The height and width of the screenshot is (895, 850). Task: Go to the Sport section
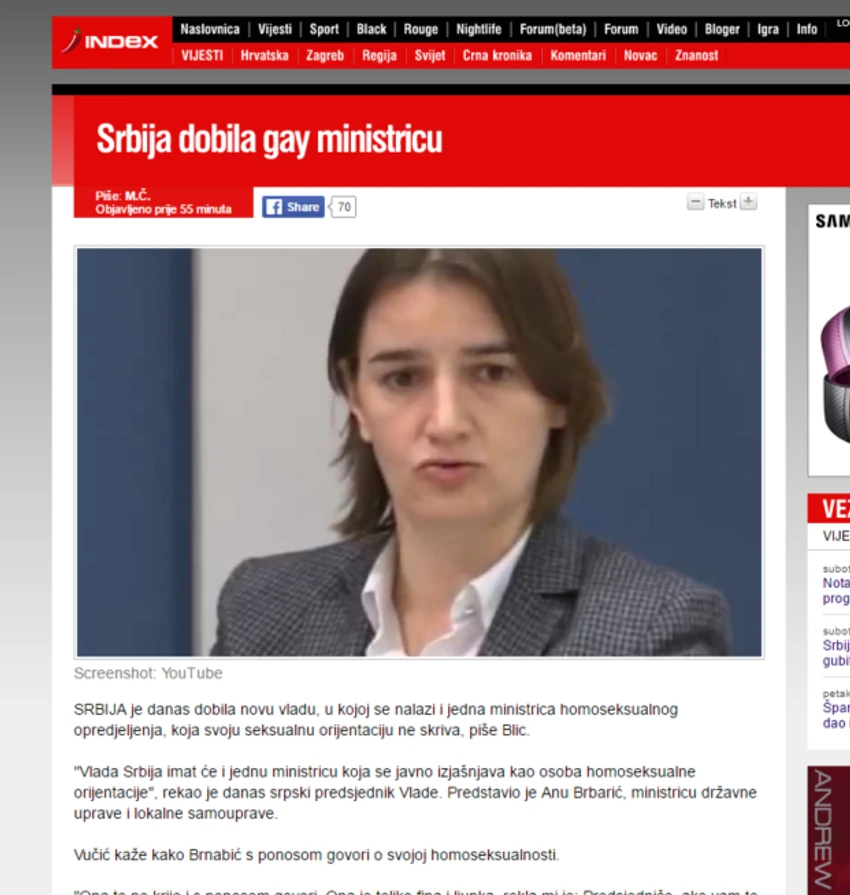(324, 29)
